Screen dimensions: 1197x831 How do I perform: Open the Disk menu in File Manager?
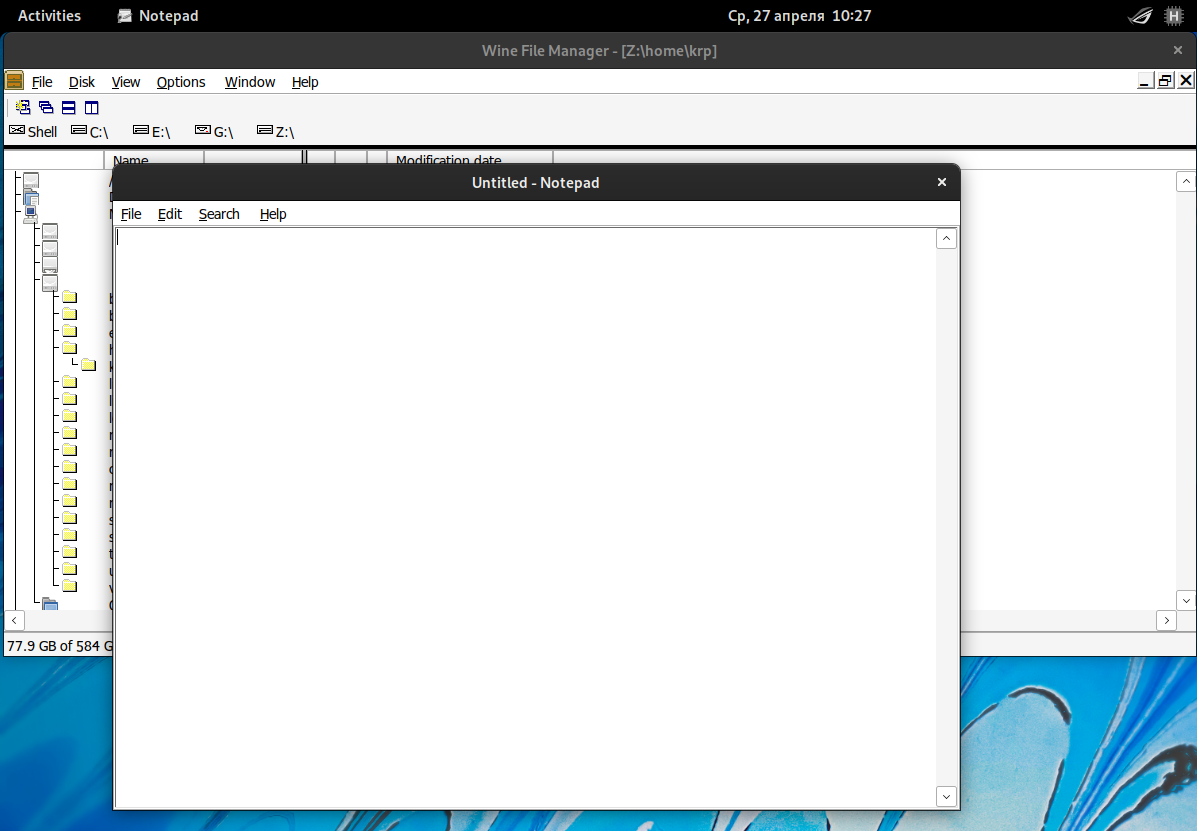[x=82, y=82]
